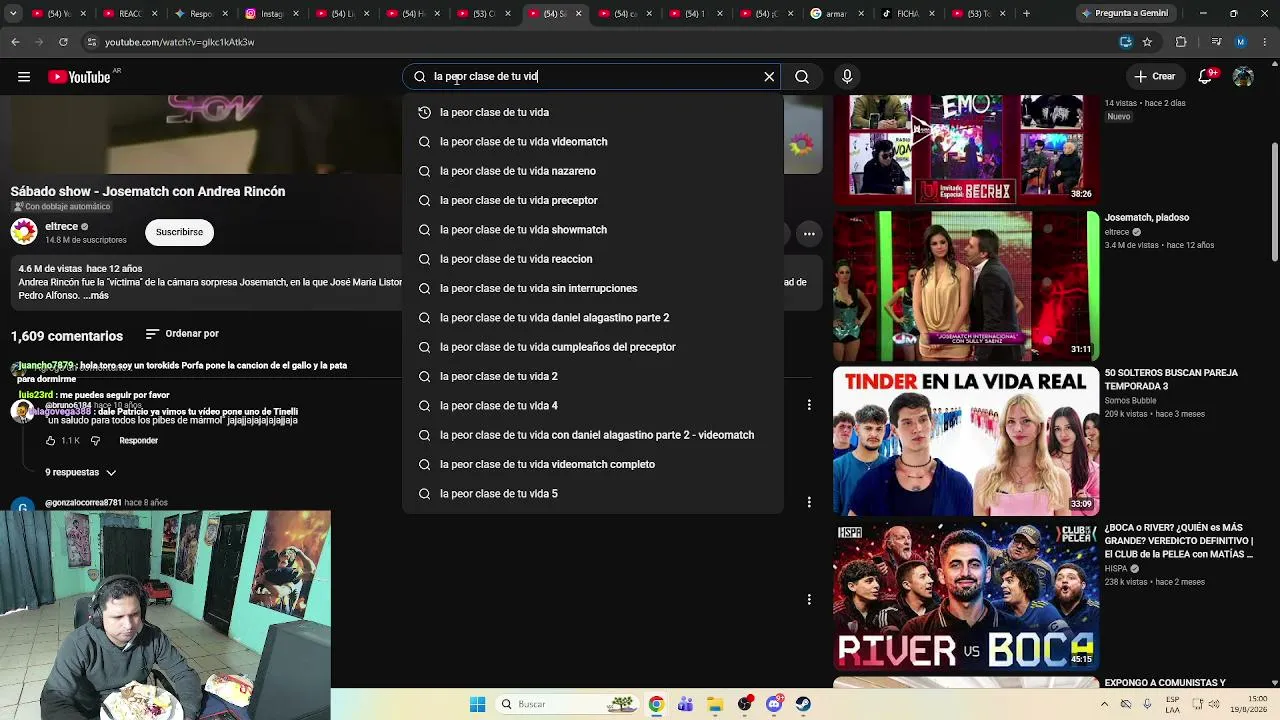This screenshot has width=1280, height=720.
Task: Select suggestion 'la peor clase de tu vida 2'
Action: (593, 376)
